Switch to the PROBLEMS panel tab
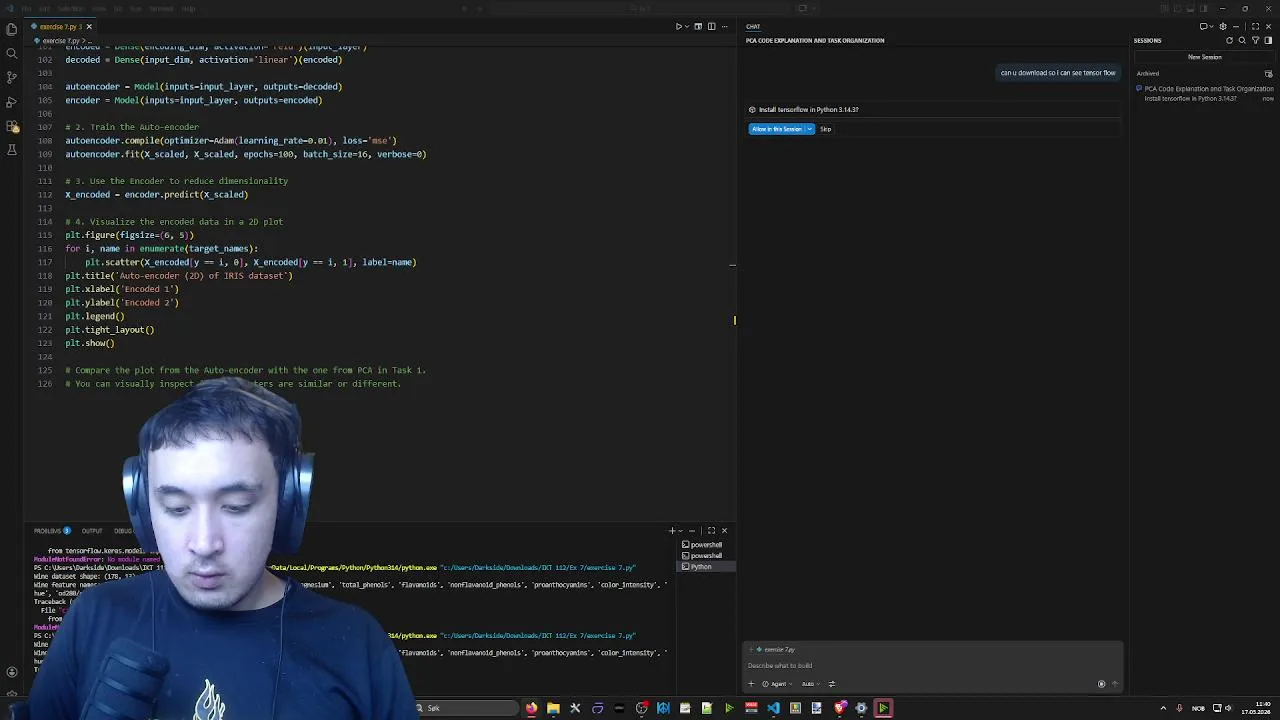Viewport: 1280px width, 720px height. pos(51,531)
